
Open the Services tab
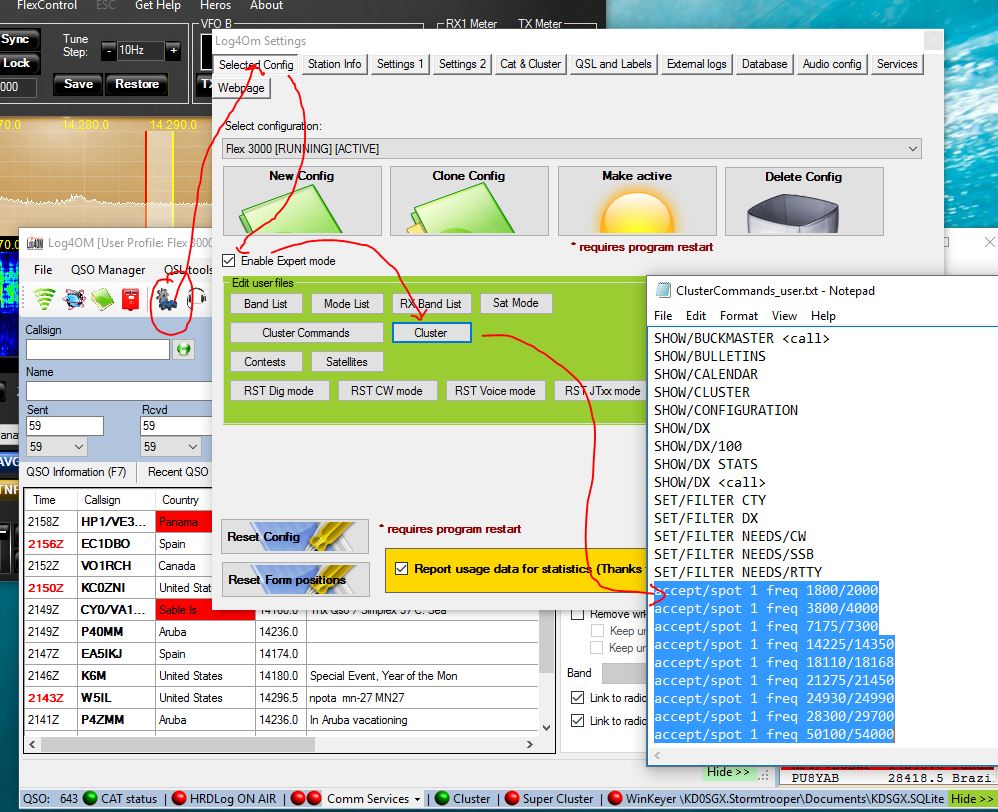pos(897,64)
